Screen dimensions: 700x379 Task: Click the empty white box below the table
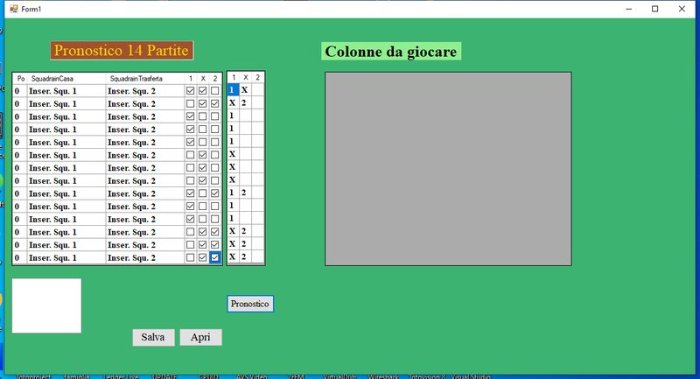pos(46,306)
